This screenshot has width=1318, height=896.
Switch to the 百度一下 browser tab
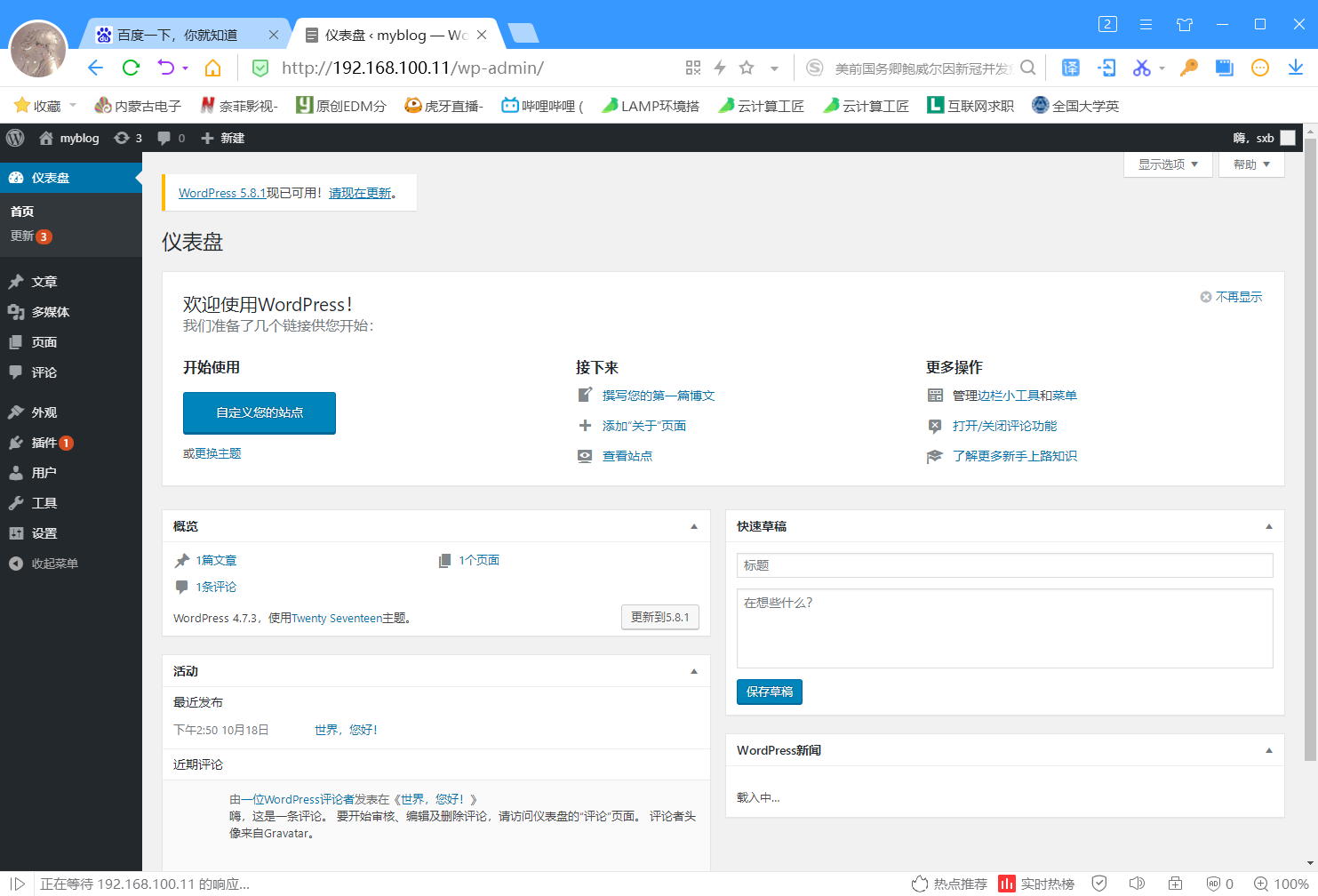pyautogui.click(x=185, y=35)
